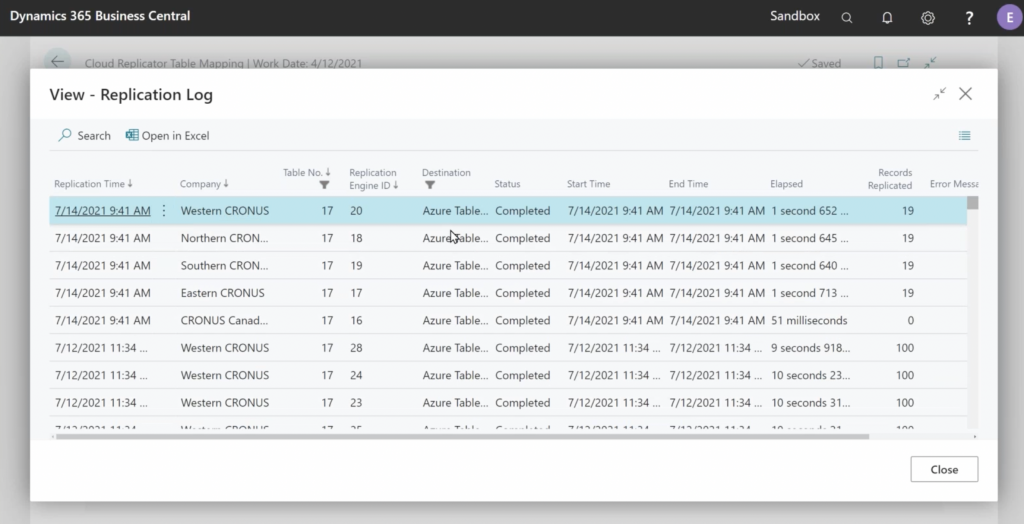This screenshot has width=1024, height=524.
Task: Expand the dialog to full screen
Action: tap(939, 94)
